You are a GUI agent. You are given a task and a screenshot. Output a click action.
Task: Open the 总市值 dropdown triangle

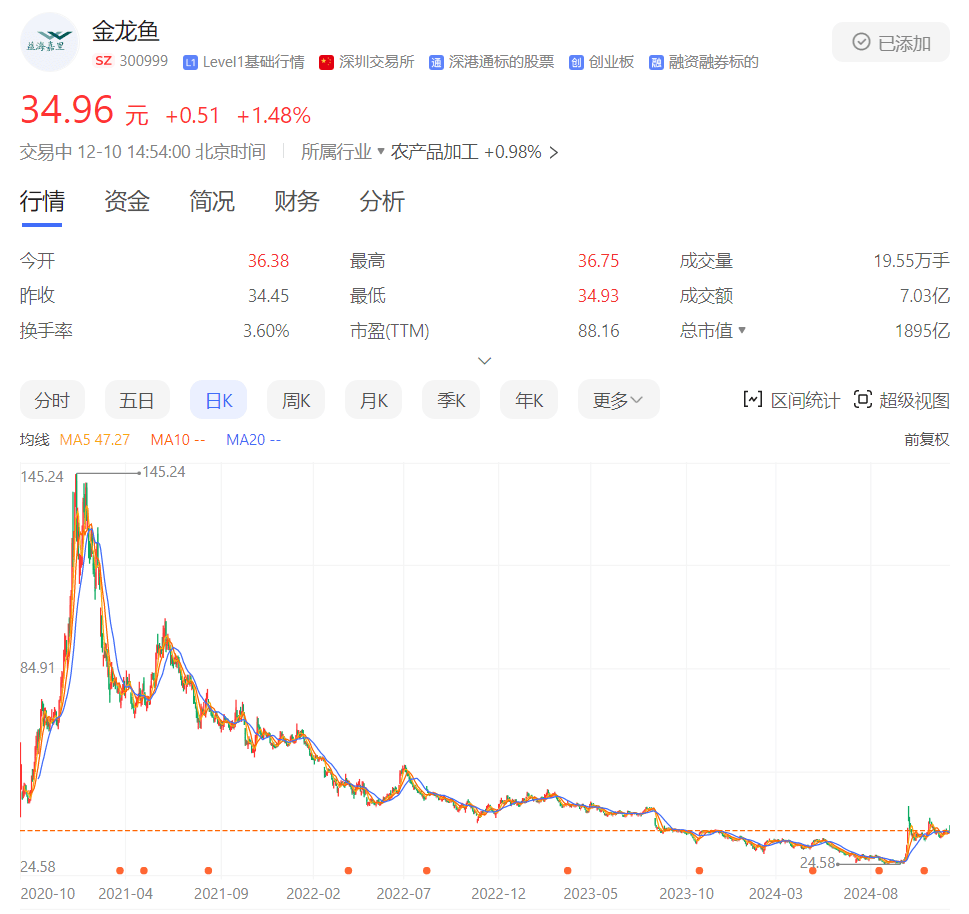[742, 330]
